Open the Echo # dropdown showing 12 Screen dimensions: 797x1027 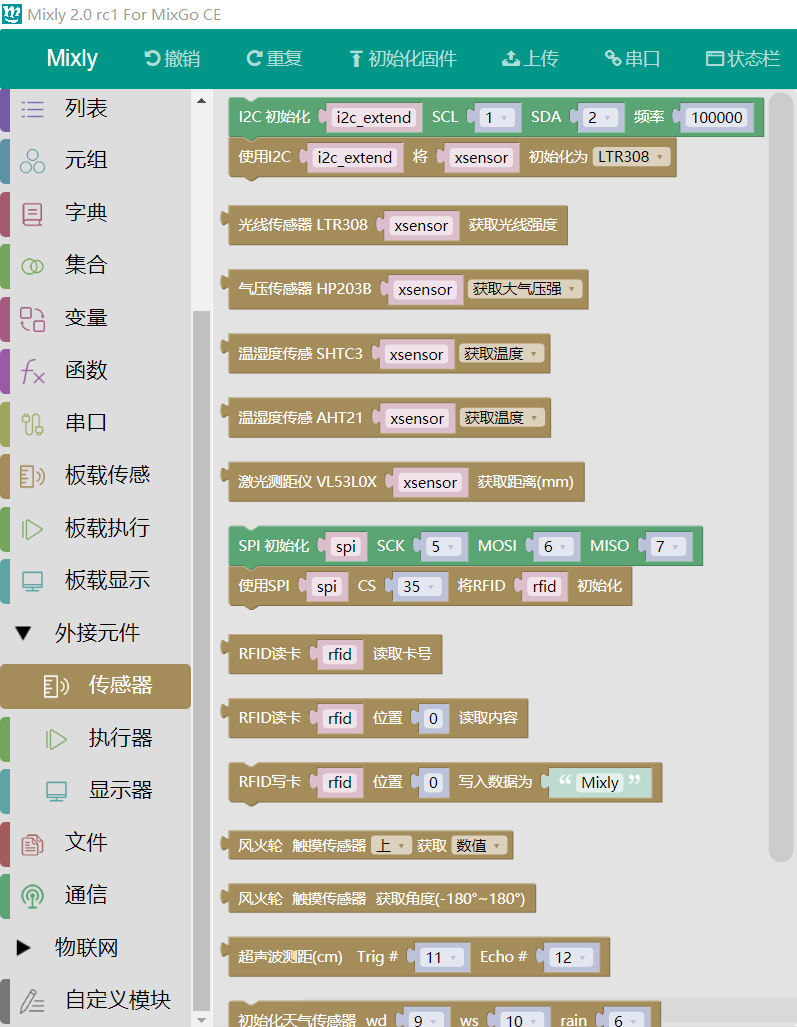point(572,958)
